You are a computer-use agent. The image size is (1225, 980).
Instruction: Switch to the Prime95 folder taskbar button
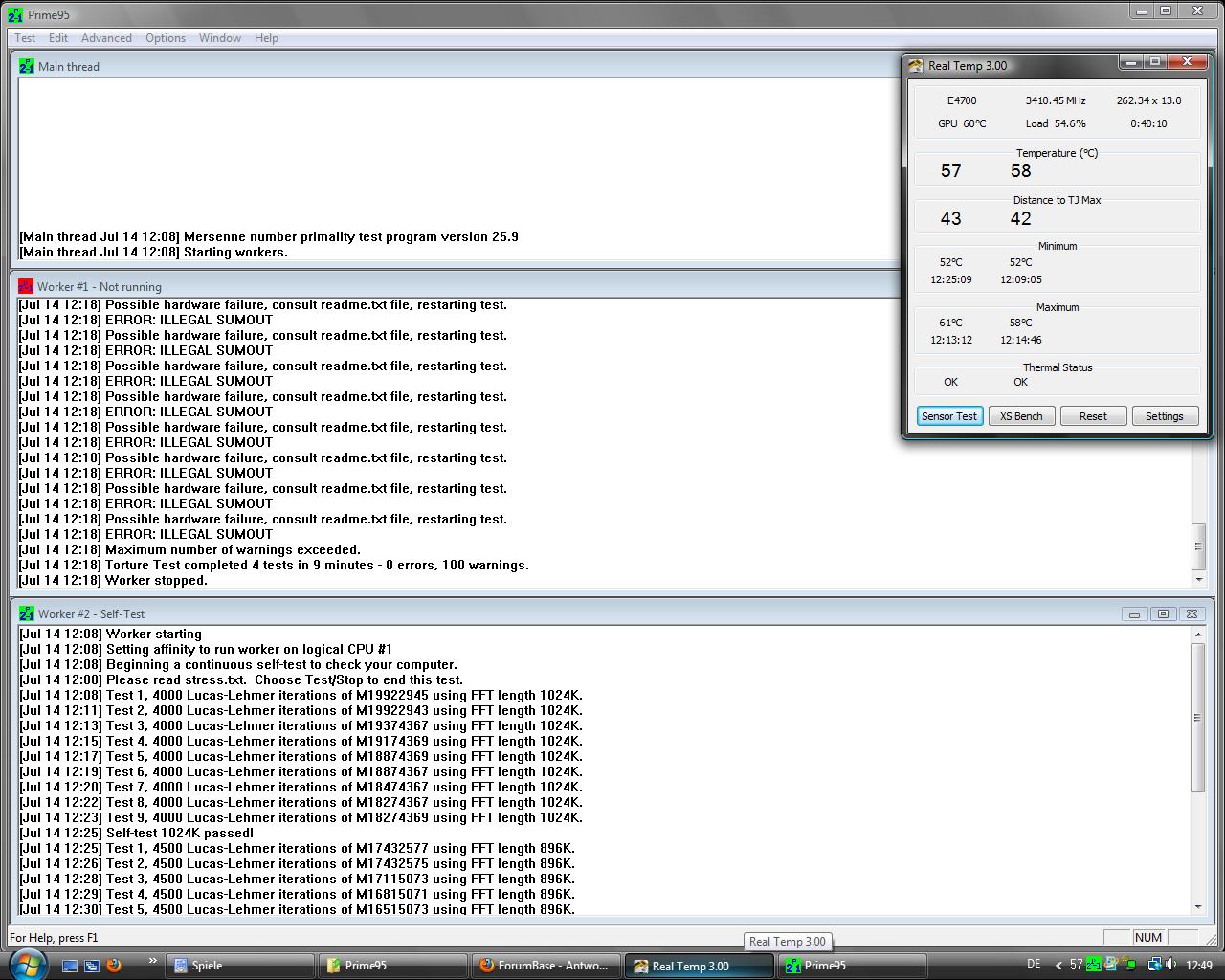coord(392,966)
